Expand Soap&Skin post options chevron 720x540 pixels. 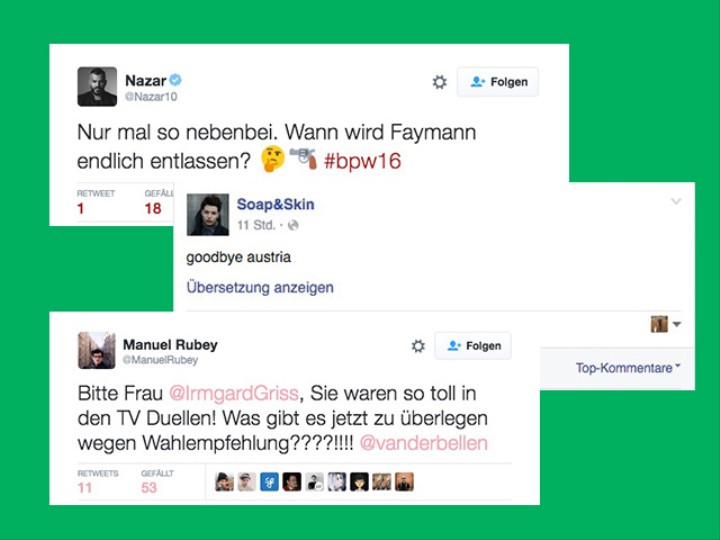pyautogui.click(x=676, y=201)
